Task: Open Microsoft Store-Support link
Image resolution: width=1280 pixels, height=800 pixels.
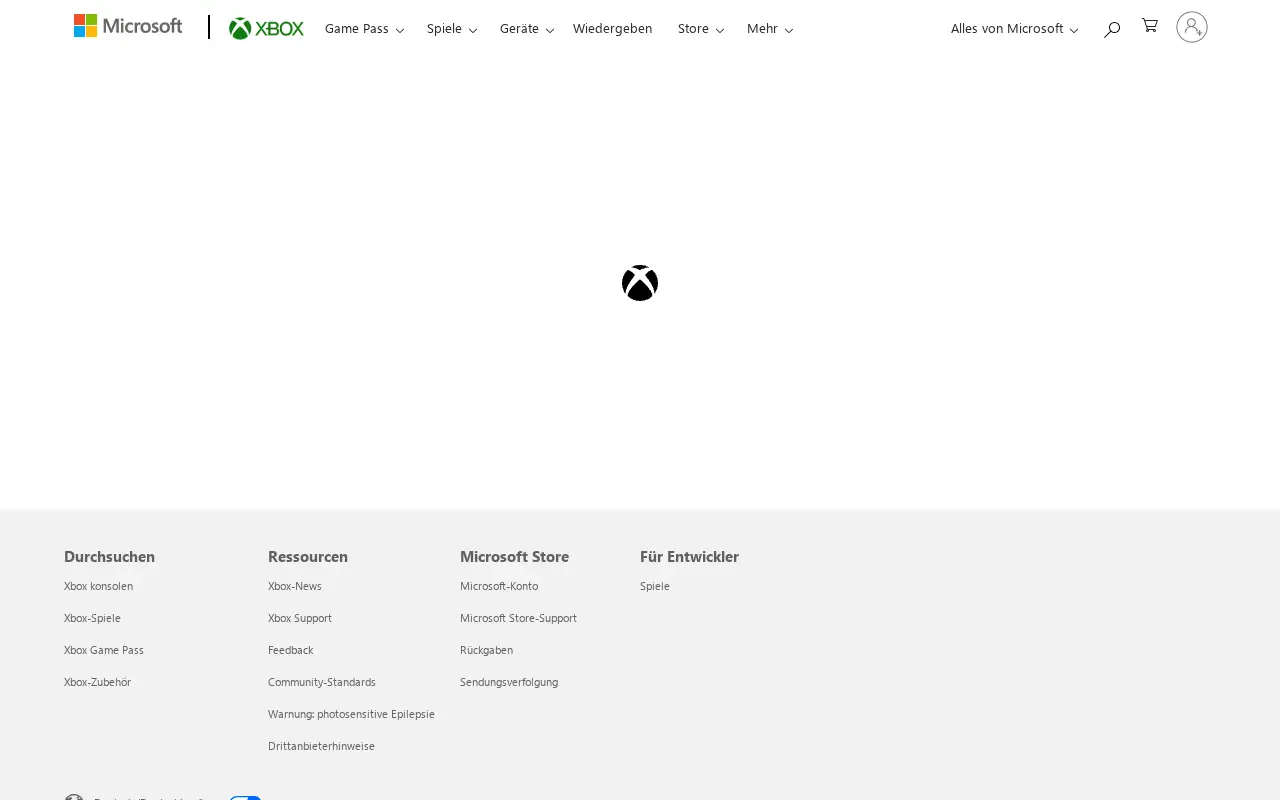Action: coord(518,618)
